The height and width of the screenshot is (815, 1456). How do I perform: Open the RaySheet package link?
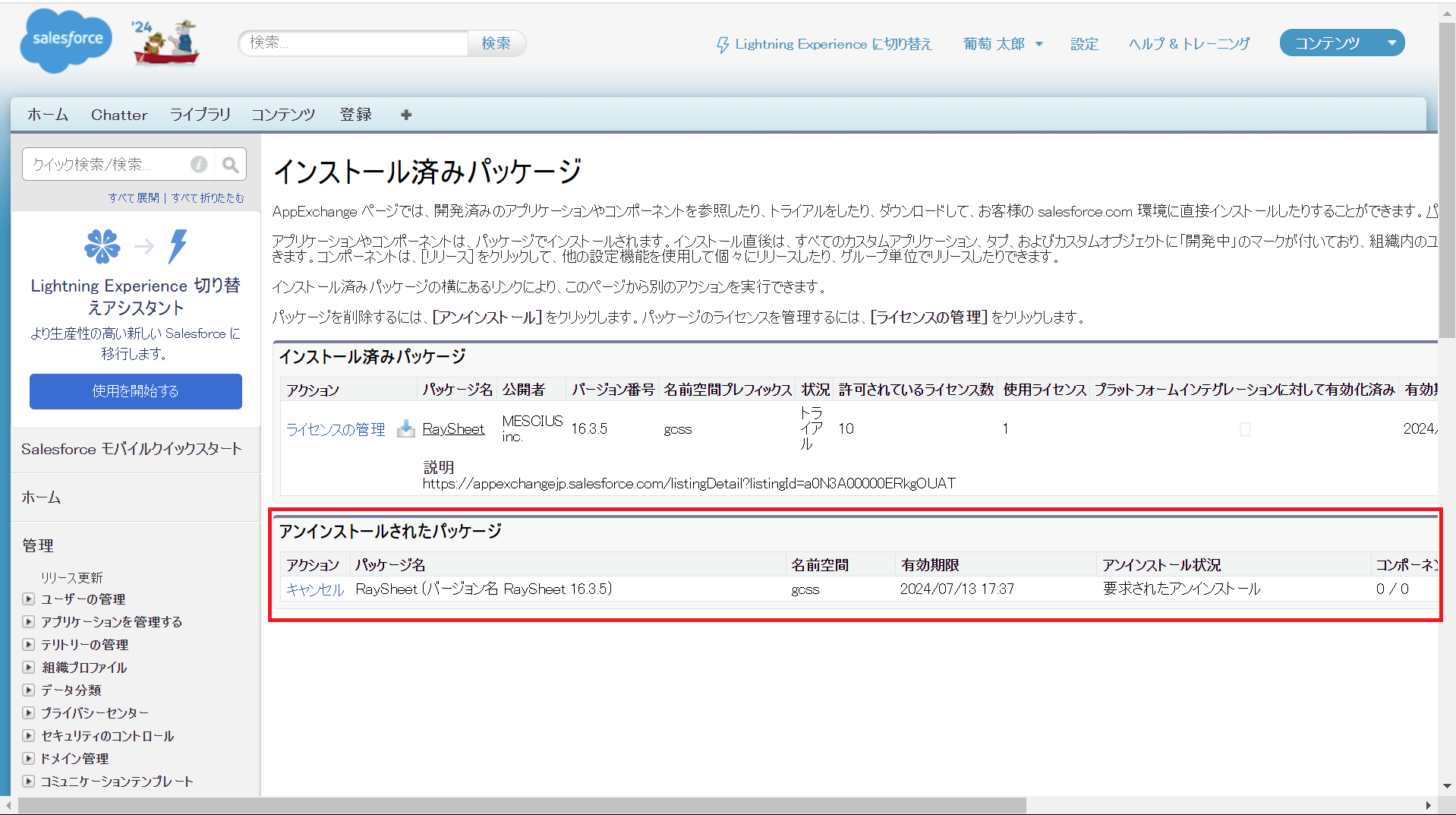tap(453, 429)
